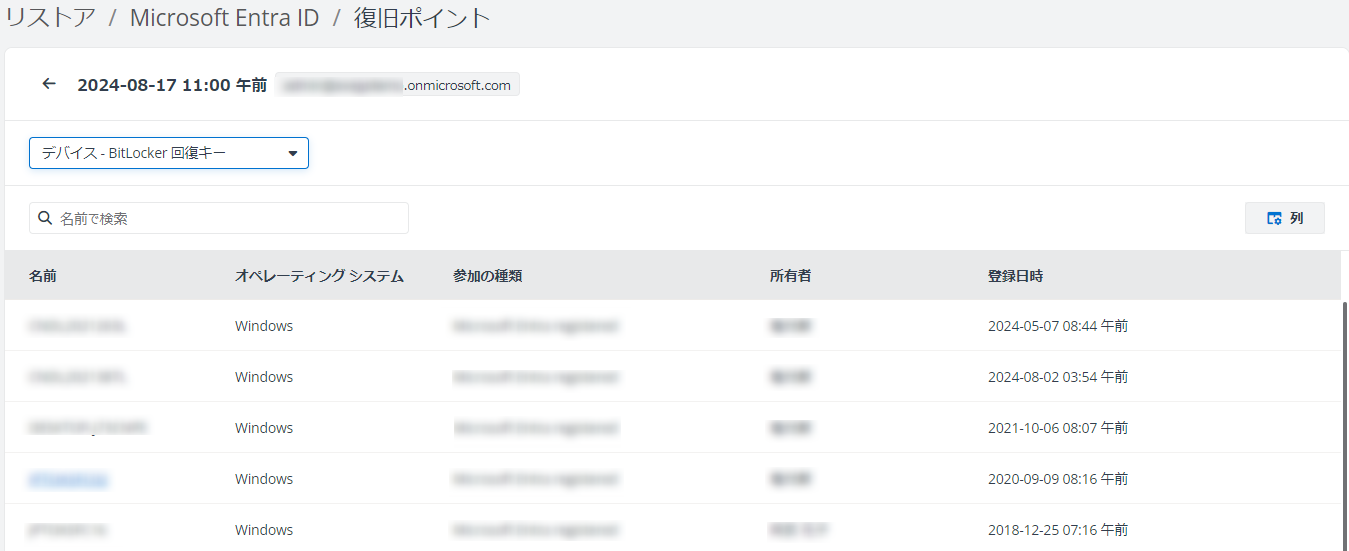Click 復旧ポイント in the breadcrumb
Screen dimensions: 1349x551
point(423,18)
